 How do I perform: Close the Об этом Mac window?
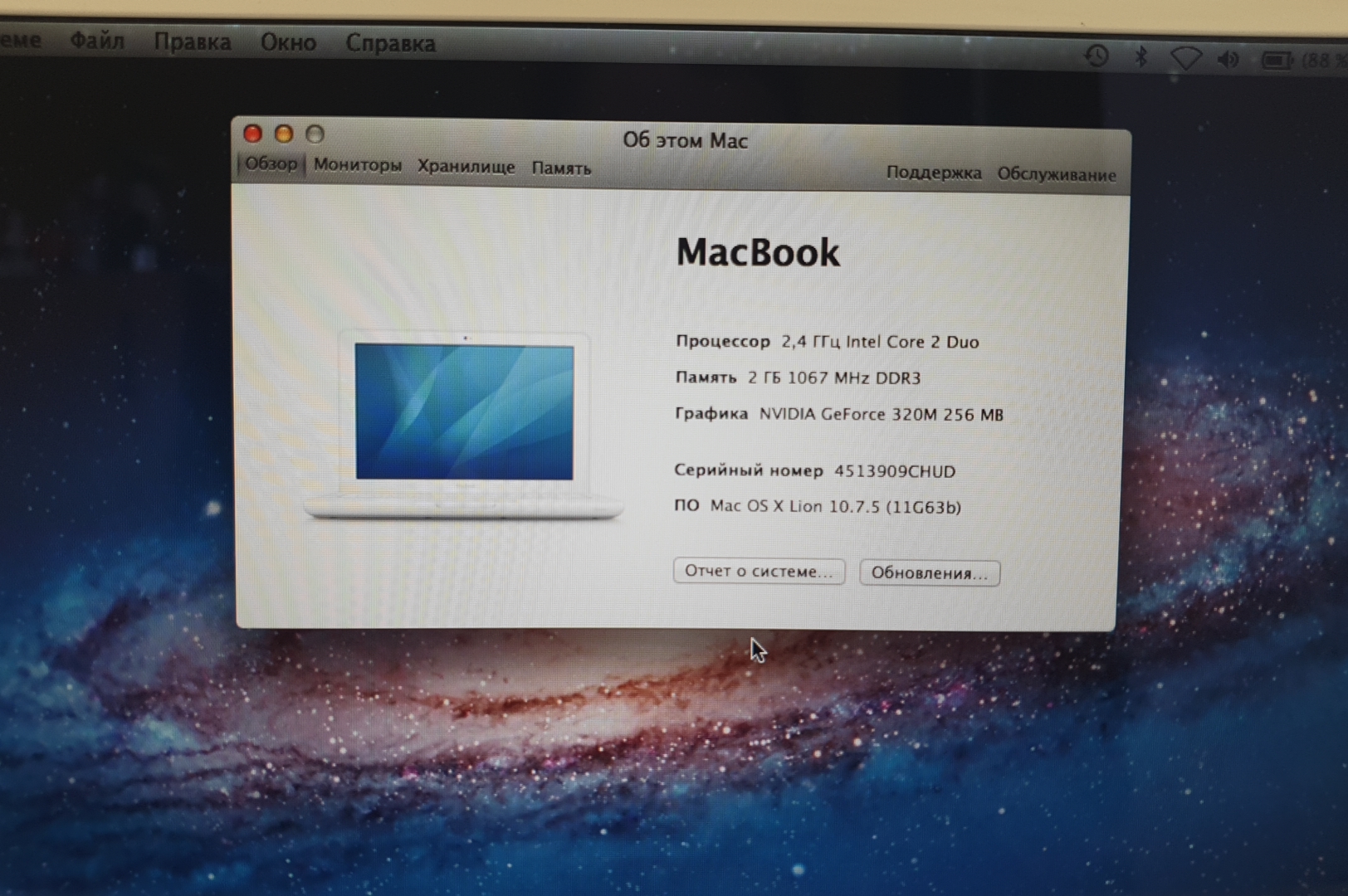coord(253,133)
